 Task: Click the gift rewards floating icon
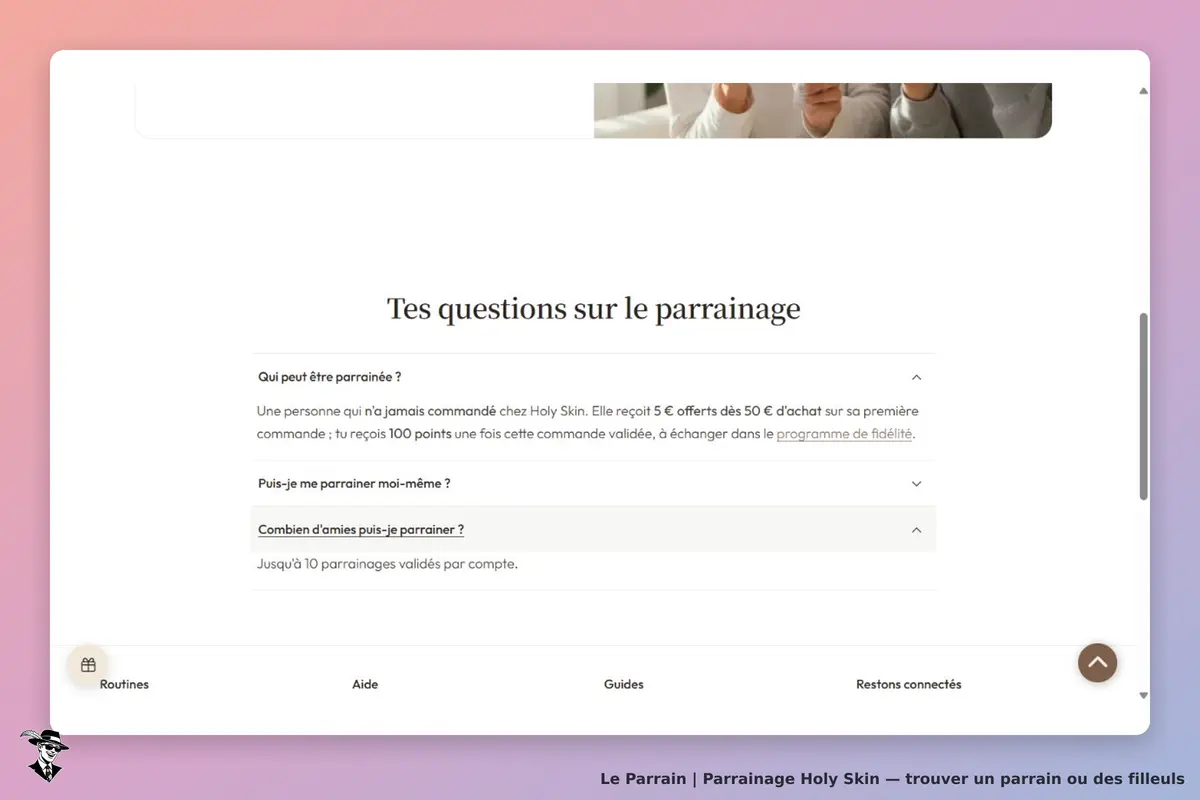(88, 665)
